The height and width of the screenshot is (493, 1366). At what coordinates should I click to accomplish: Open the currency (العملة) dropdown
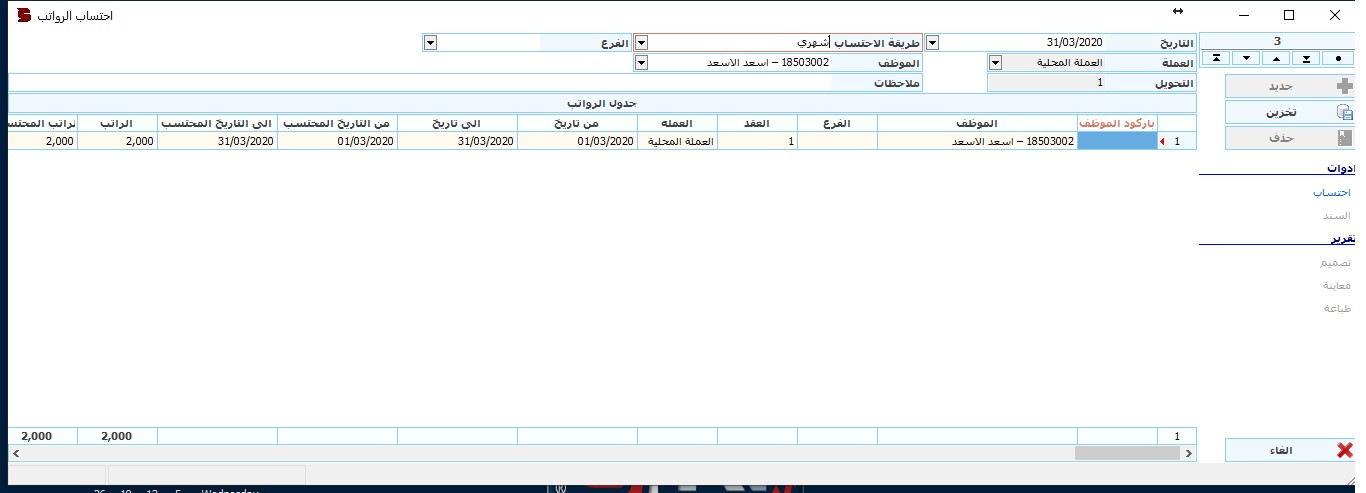point(995,62)
